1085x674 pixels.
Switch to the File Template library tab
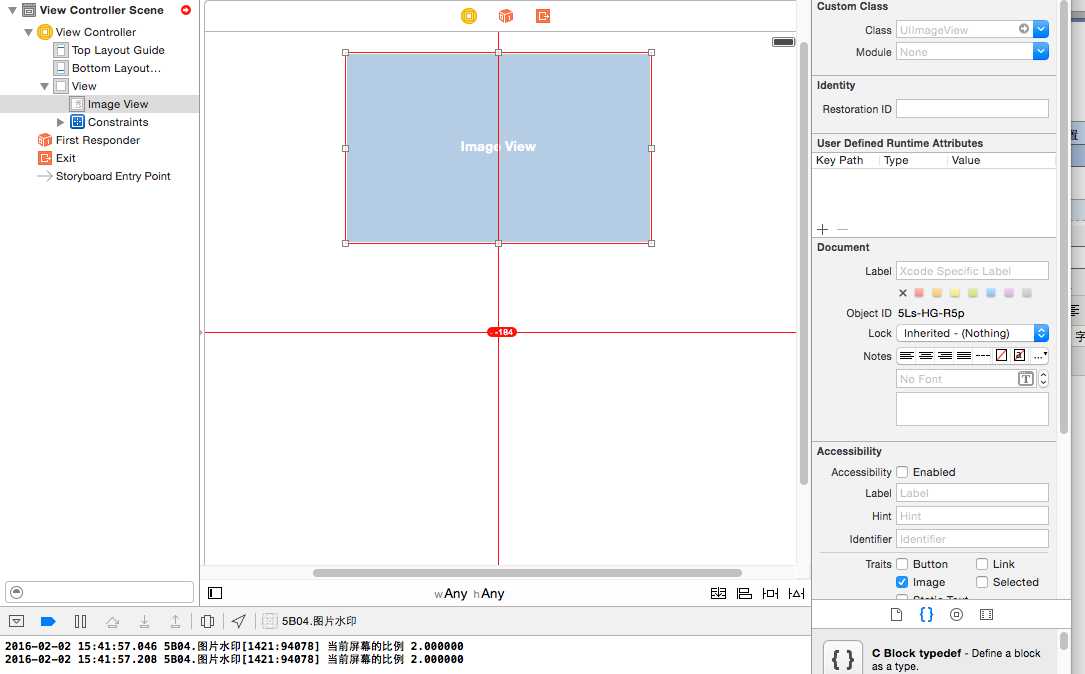(x=896, y=614)
